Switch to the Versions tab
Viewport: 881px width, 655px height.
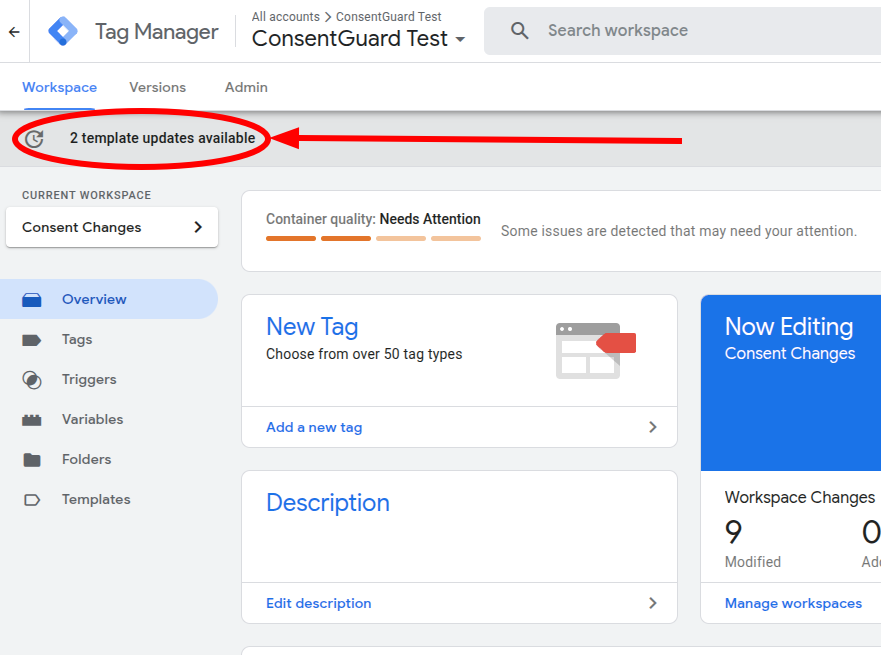coord(157,87)
